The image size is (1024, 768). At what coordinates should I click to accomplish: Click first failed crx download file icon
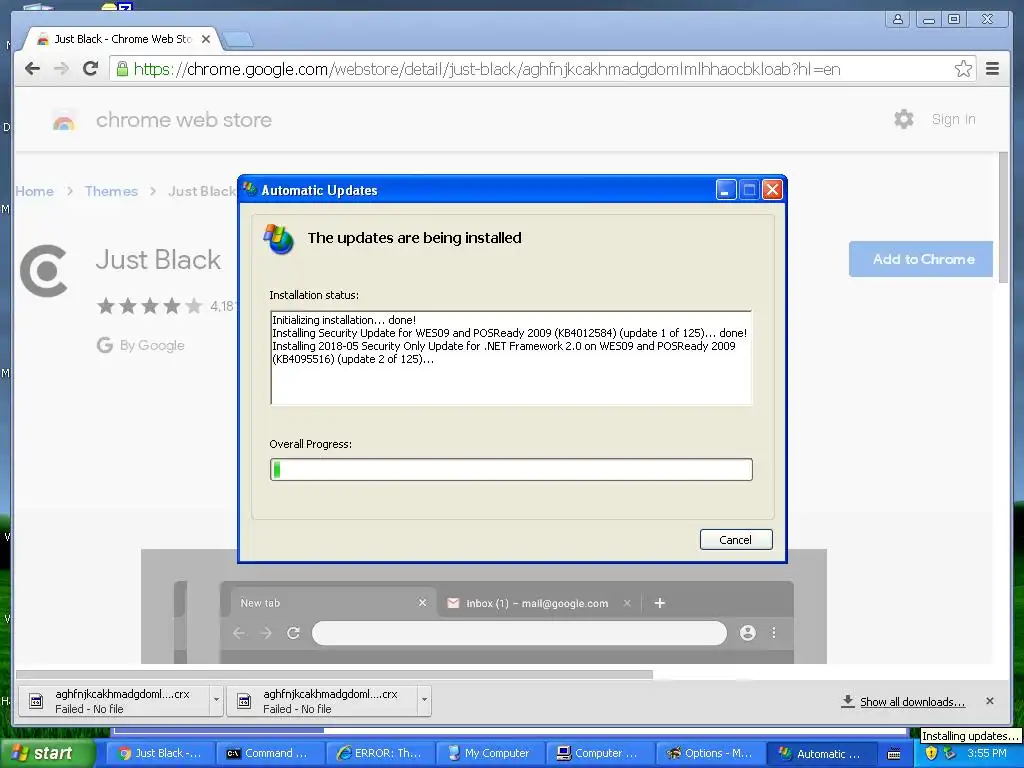tap(37, 701)
